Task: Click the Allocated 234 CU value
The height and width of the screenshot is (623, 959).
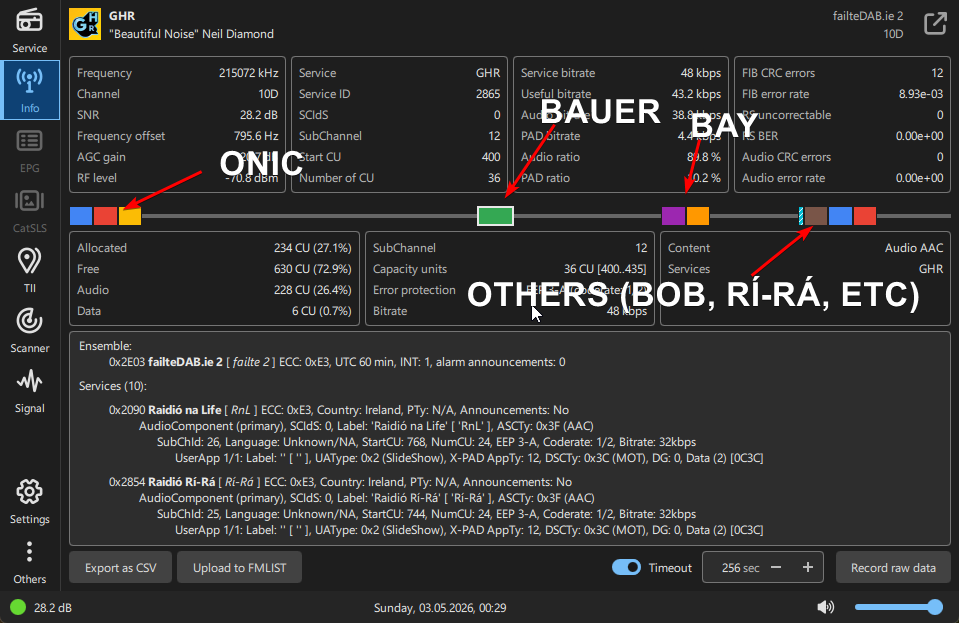Action: pos(313,248)
